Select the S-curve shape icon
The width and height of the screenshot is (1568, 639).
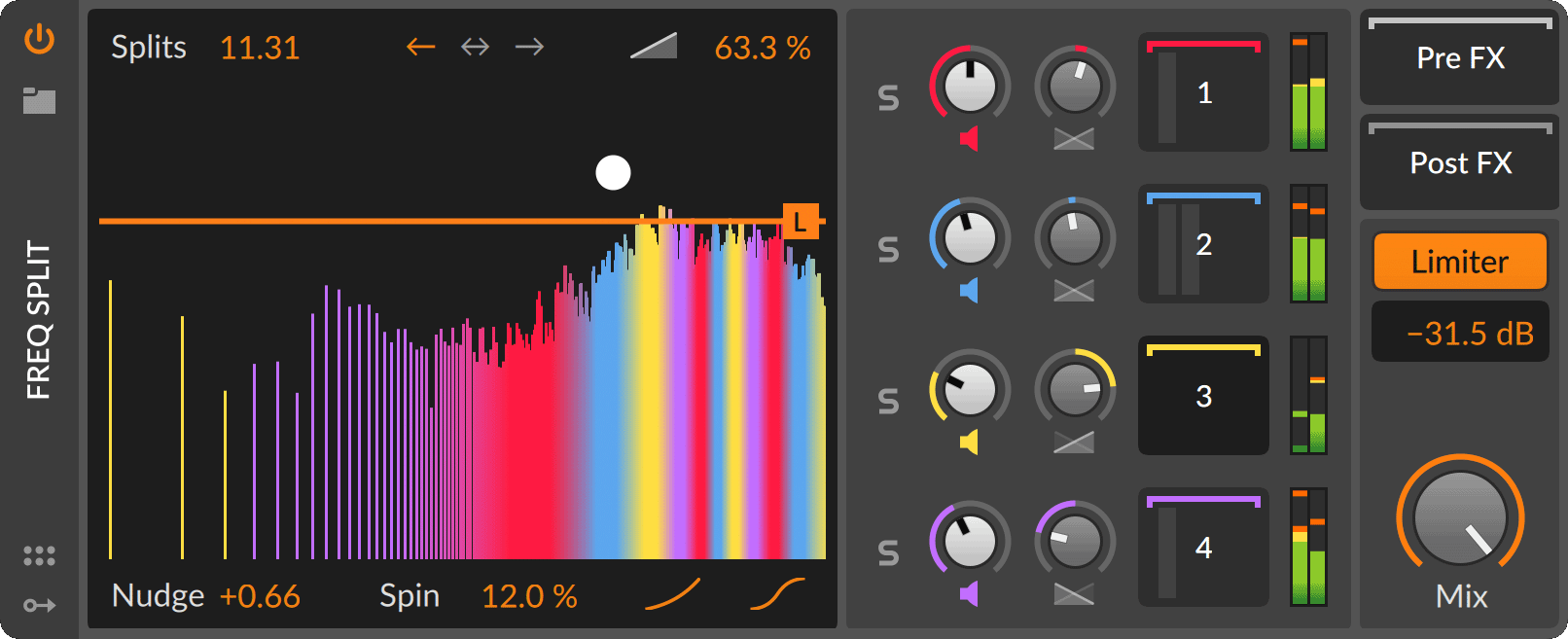tap(777, 594)
